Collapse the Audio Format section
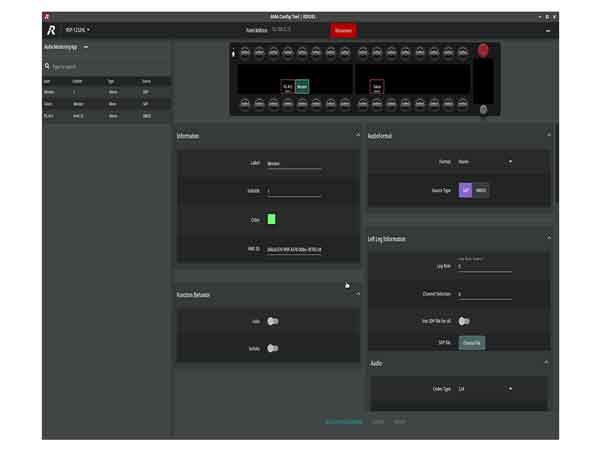 click(549, 135)
